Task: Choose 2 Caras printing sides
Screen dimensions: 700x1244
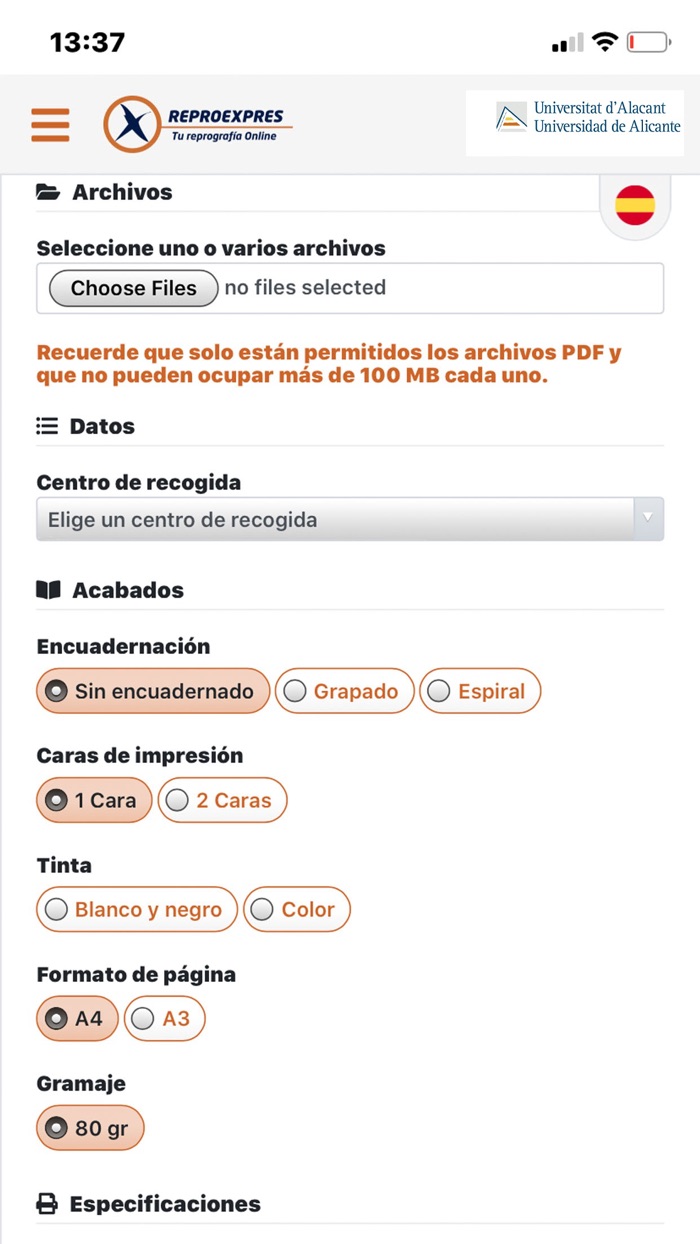Action: point(222,799)
